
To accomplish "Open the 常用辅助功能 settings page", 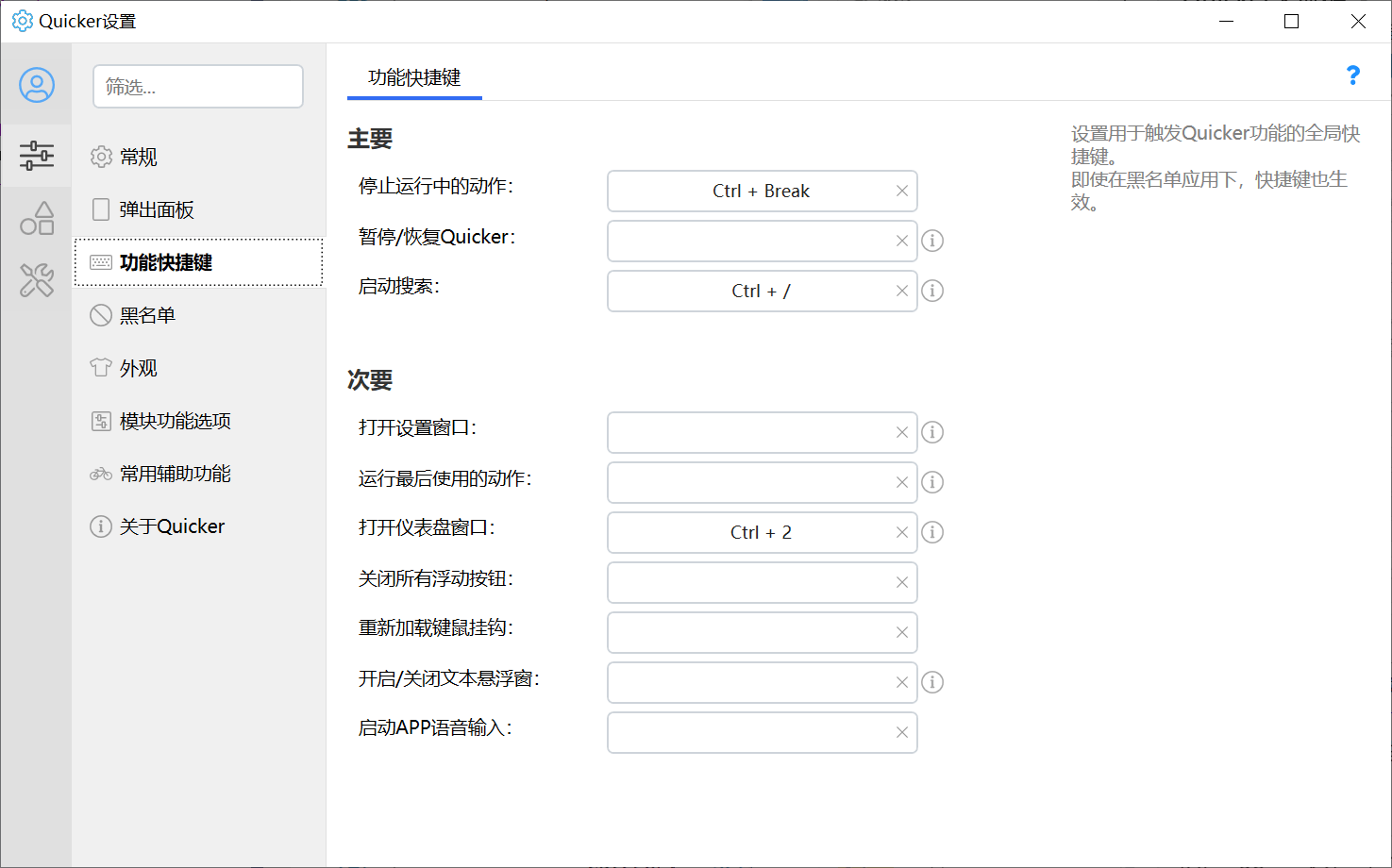I will click(x=198, y=474).
